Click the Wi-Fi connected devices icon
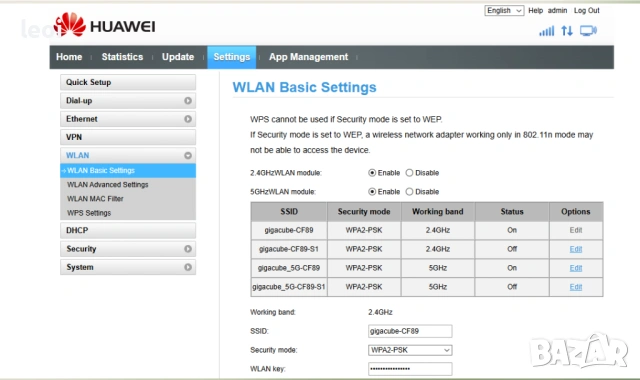 click(x=588, y=31)
